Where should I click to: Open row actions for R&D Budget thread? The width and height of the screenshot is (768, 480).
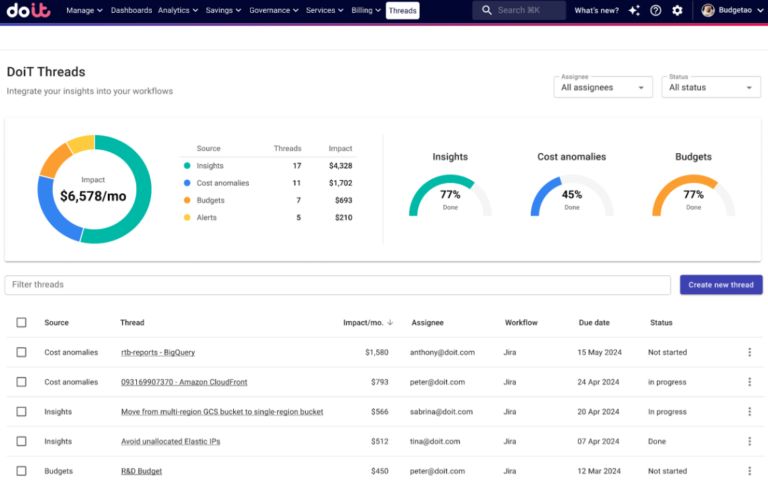(x=749, y=471)
